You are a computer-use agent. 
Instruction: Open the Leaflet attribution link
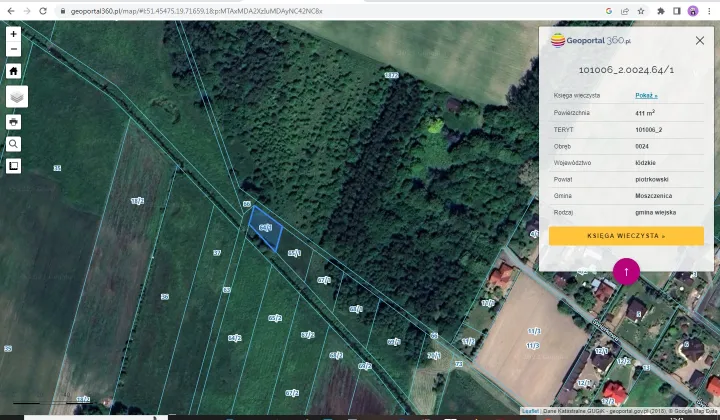point(530,411)
